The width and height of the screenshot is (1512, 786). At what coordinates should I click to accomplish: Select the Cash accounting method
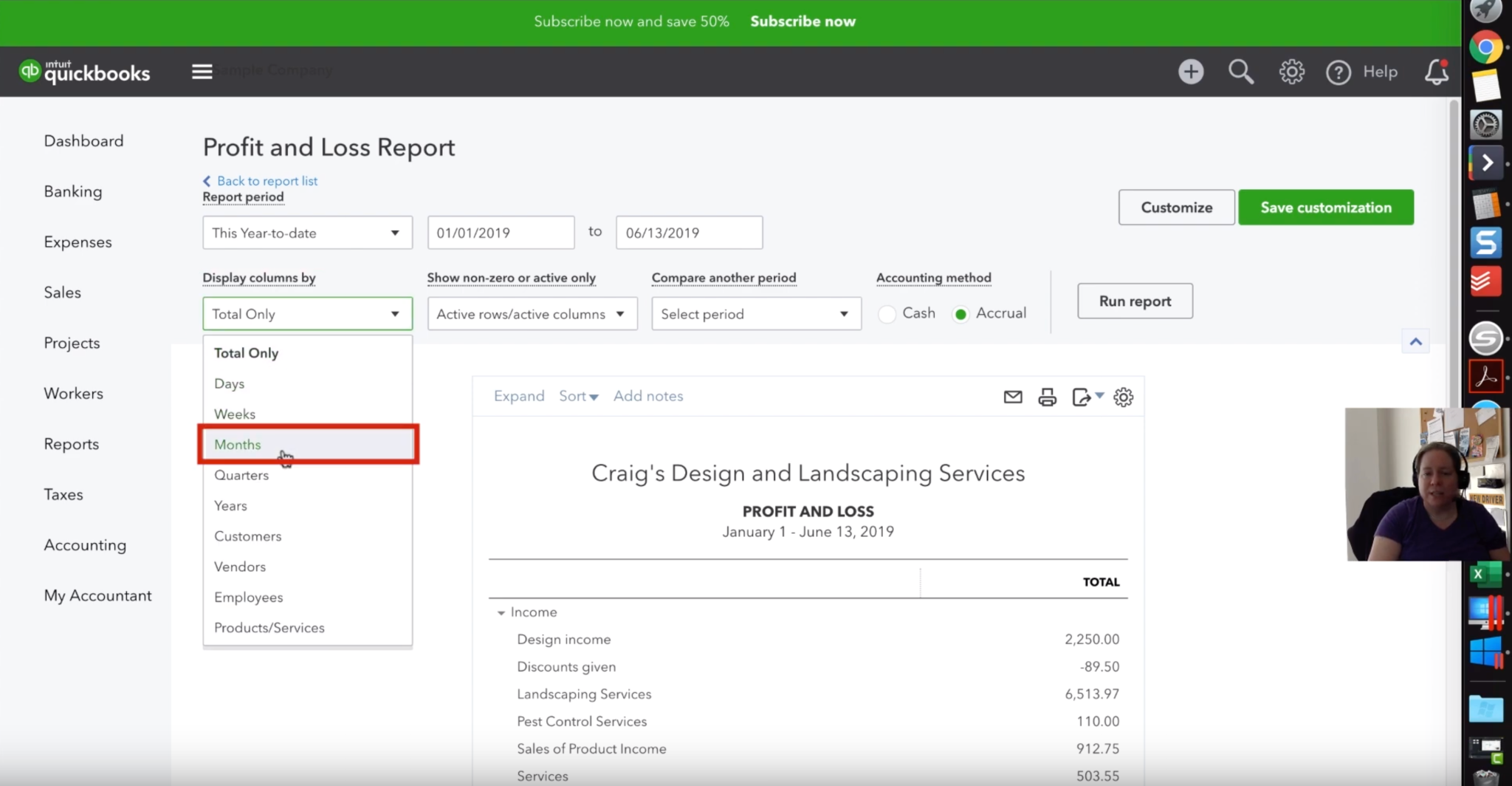tap(887, 314)
